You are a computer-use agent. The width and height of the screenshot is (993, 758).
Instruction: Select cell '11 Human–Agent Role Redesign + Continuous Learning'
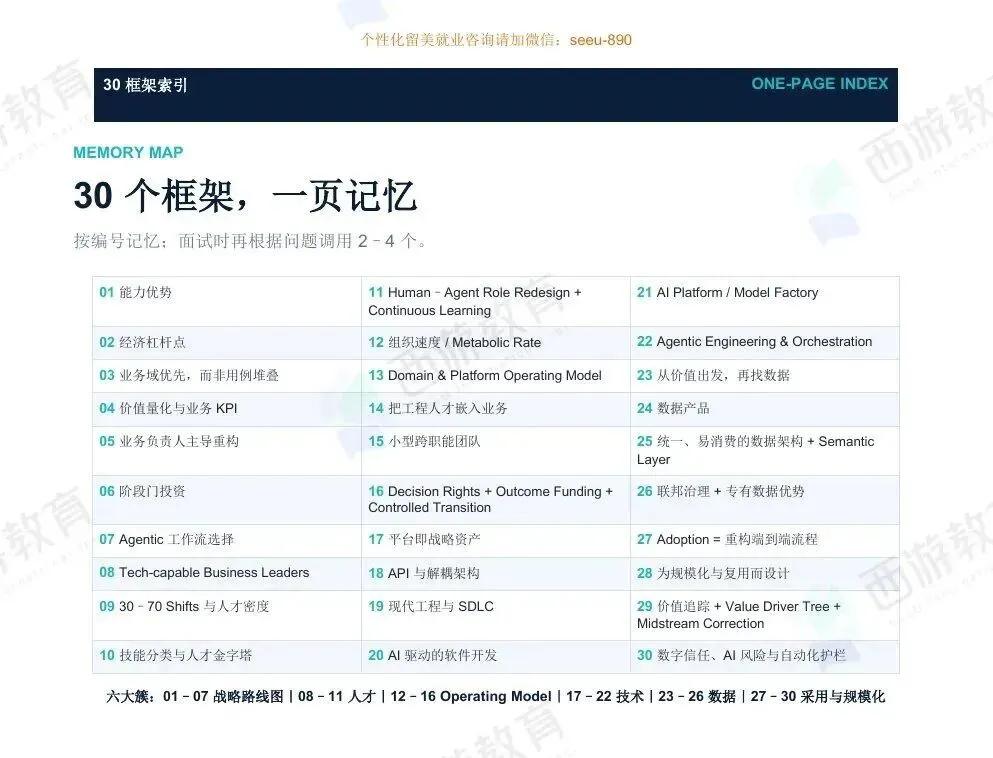click(496, 301)
